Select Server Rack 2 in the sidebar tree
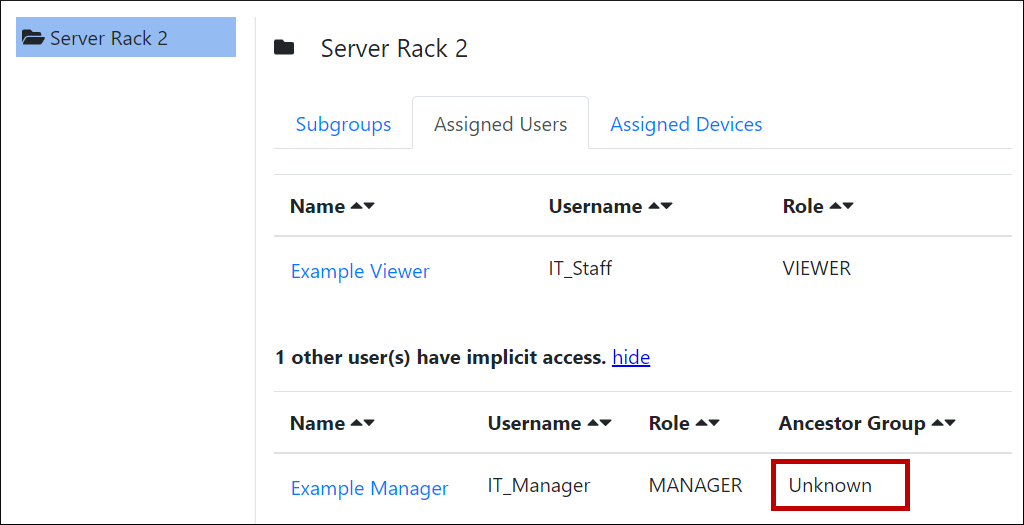 tap(108, 38)
